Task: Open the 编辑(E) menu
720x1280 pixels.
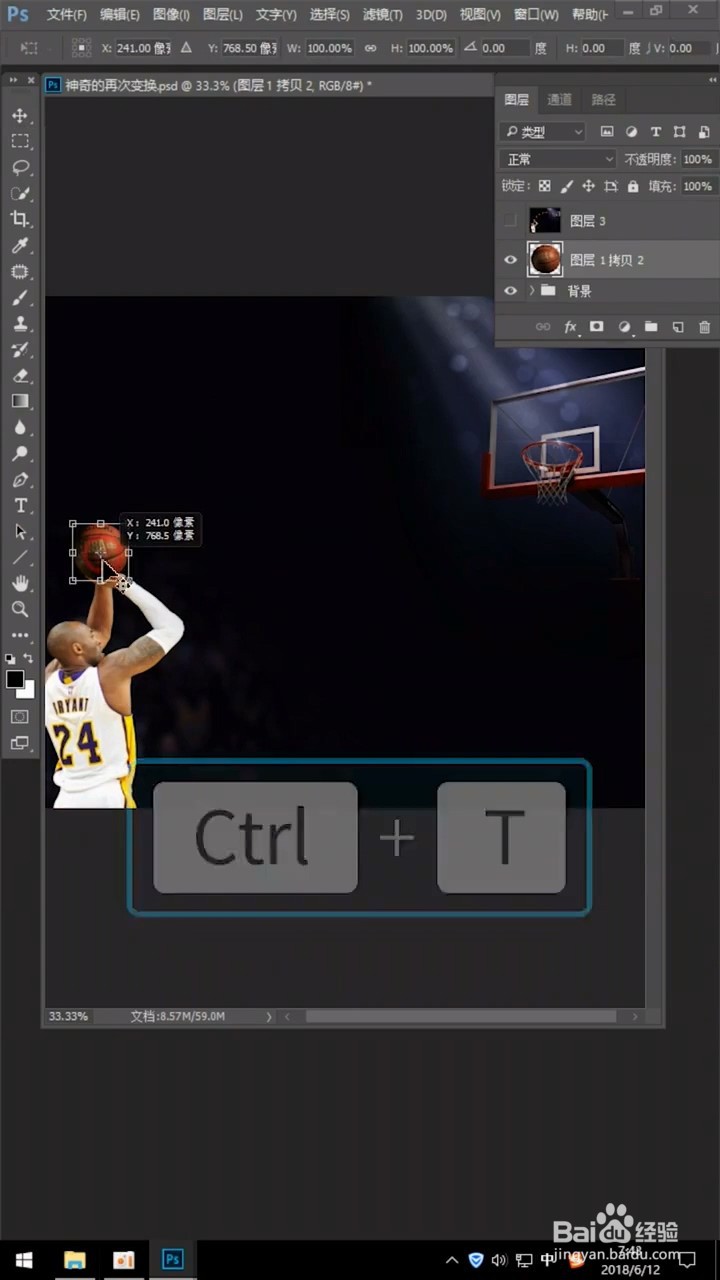Action: [x=120, y=15]
